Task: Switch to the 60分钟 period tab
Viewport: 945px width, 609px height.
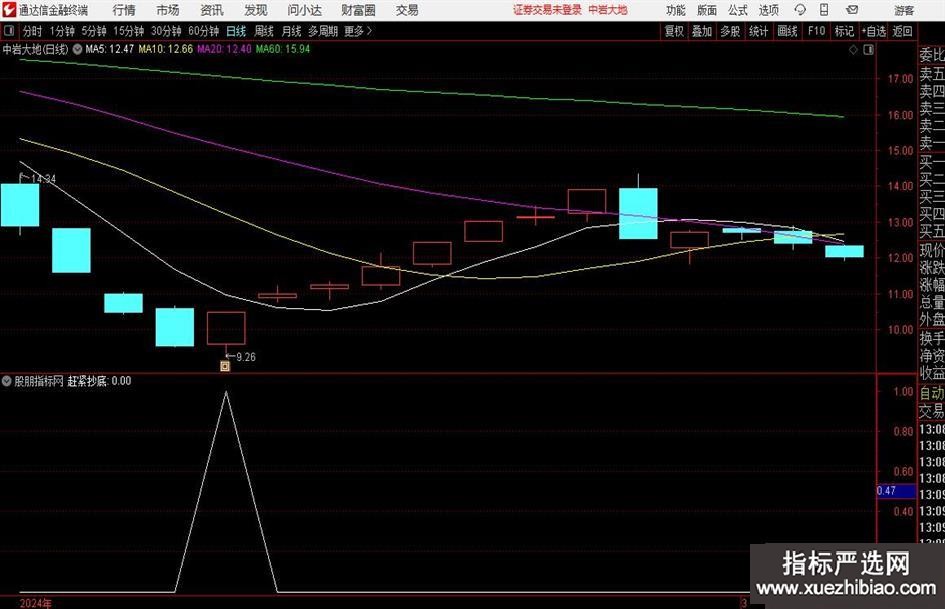Action: click(204, 31)
